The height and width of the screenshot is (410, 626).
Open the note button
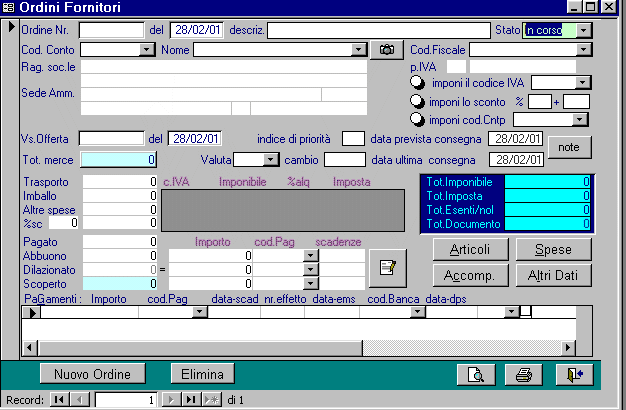click(x=569, y=147)
